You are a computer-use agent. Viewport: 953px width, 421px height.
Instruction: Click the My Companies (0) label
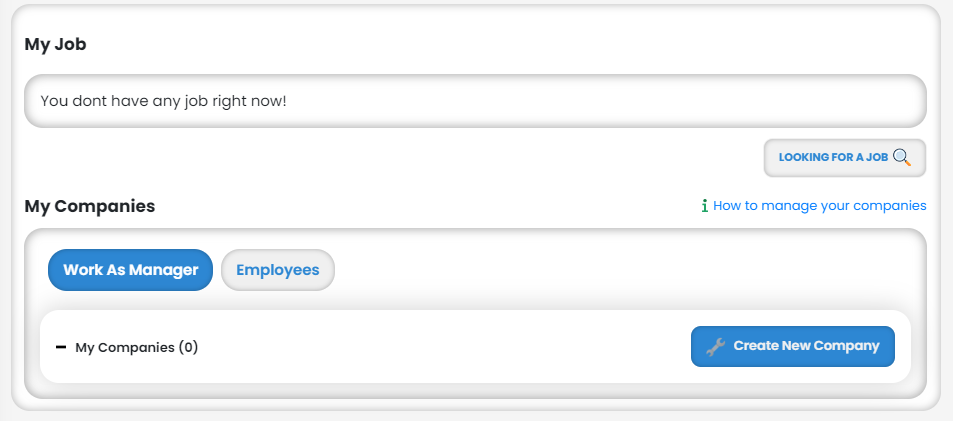pyautogui.click(x=136, y=348)
